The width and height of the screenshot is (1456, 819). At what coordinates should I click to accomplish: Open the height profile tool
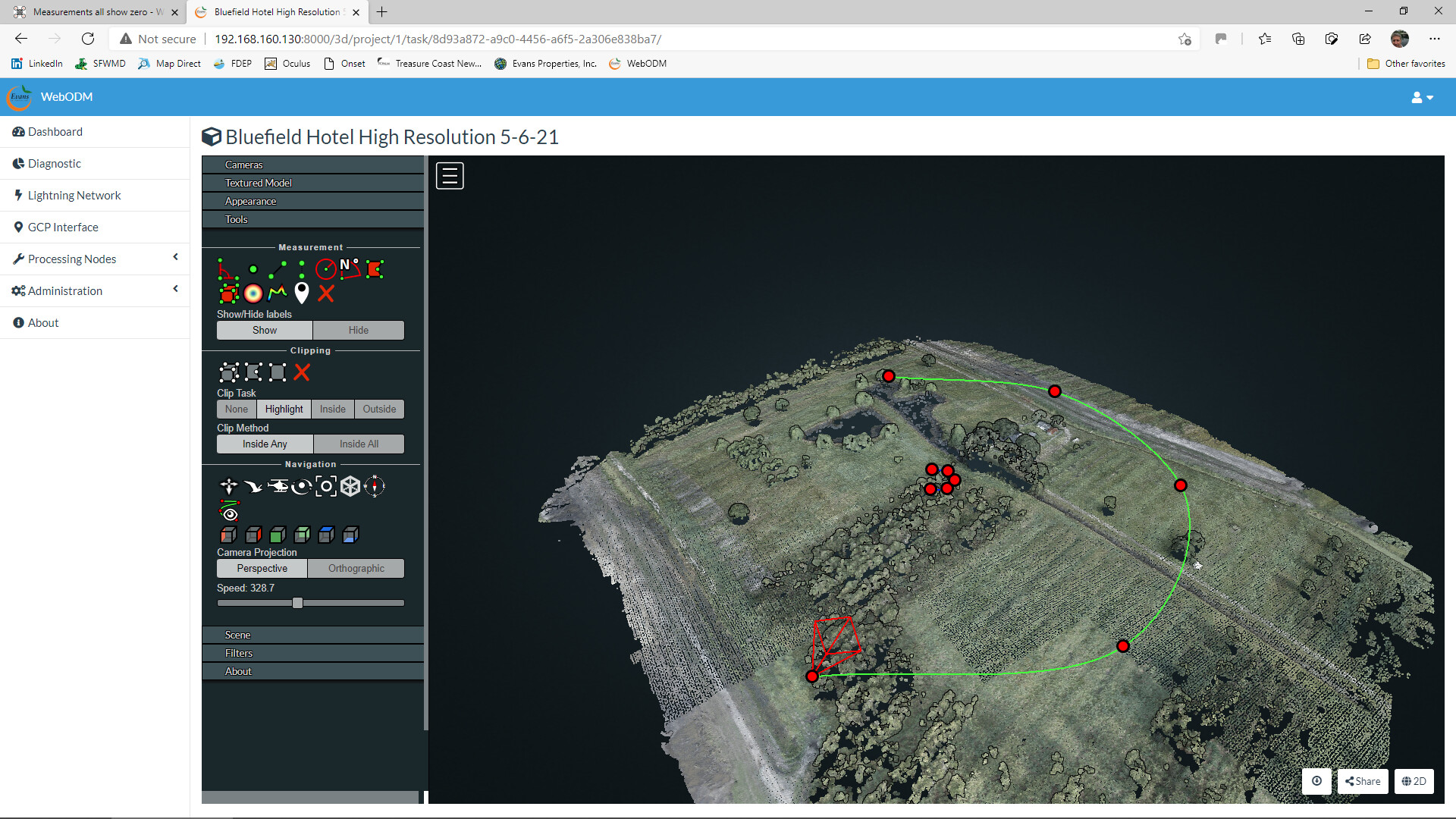tap(278, 295)
